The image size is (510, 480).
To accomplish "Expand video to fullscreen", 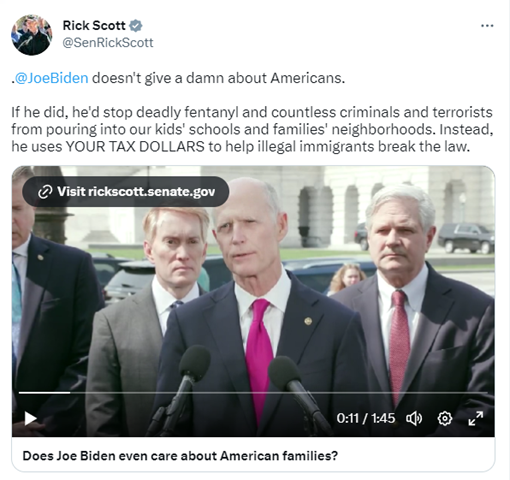I will (476, 418).
